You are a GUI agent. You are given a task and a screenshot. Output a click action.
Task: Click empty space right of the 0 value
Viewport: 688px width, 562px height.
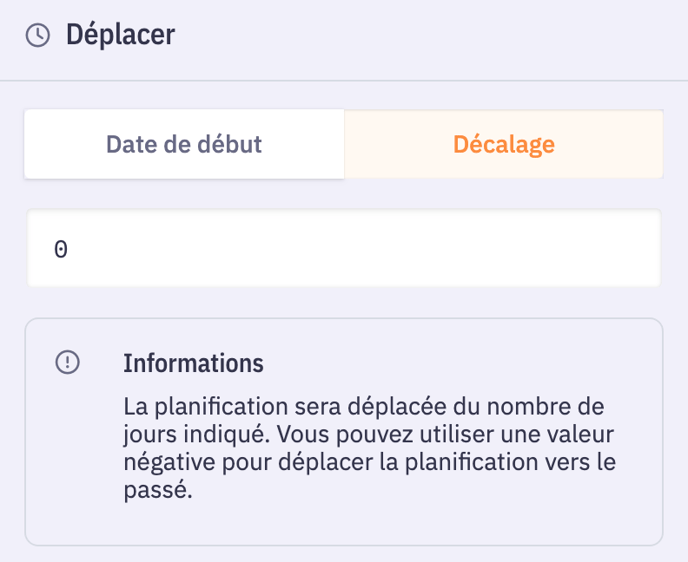pyautogui.click(x=400, y=249)
